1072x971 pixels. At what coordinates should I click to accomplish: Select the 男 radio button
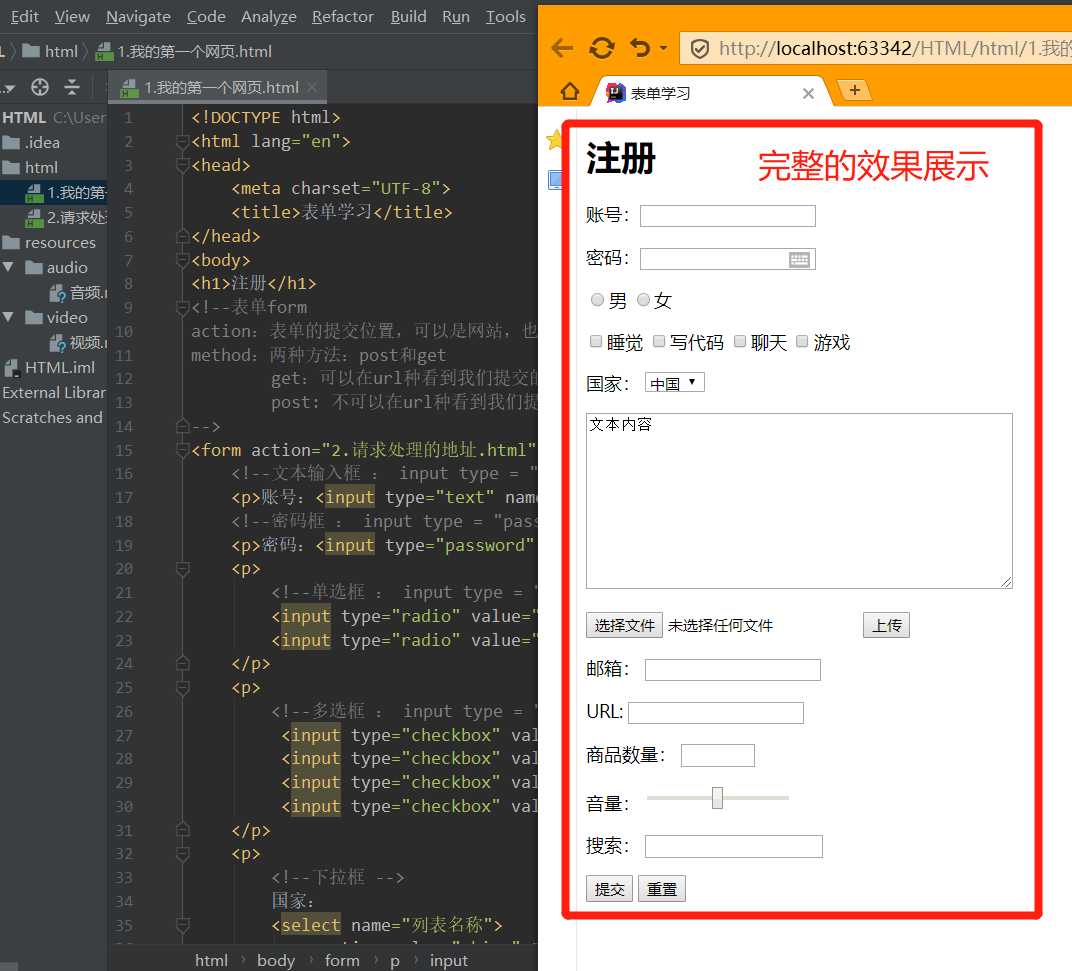click(597, 300)
